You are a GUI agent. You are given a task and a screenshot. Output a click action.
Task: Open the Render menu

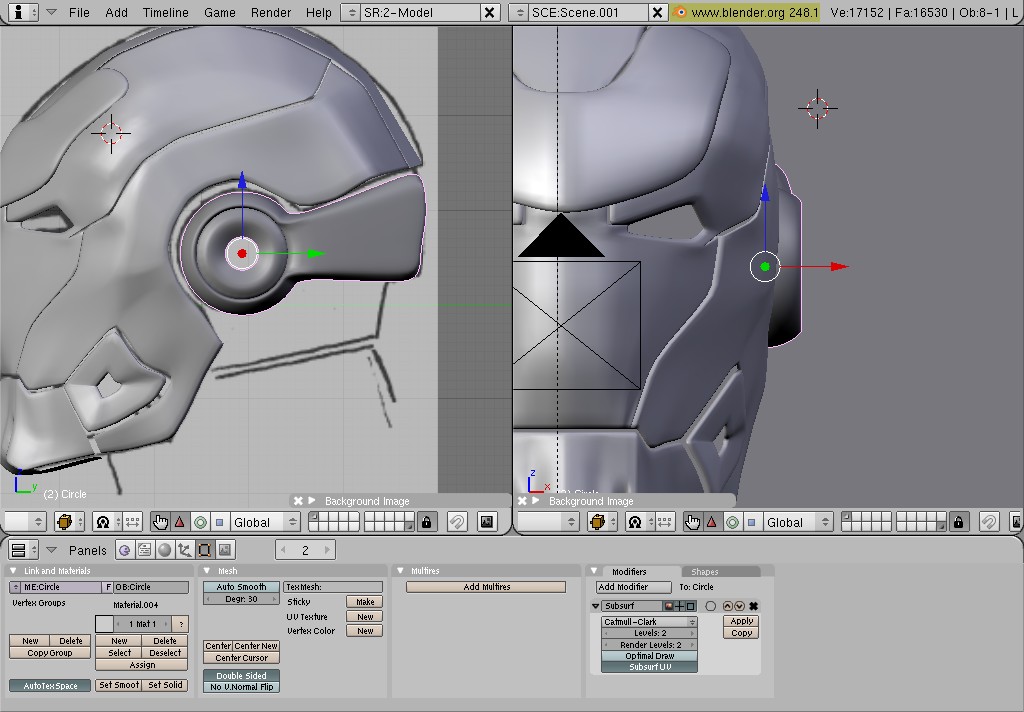click(271, 12)
